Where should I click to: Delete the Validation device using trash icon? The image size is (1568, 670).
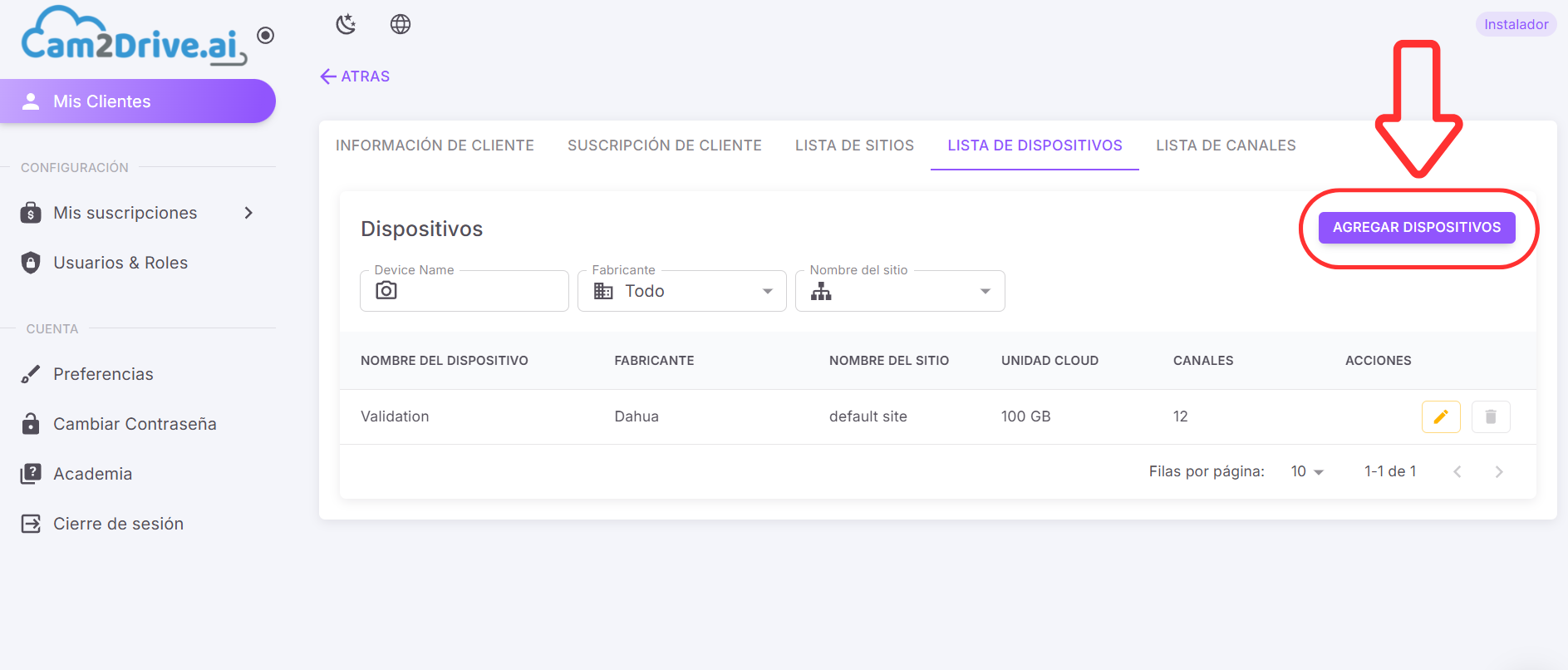(x=1491, y=416)
